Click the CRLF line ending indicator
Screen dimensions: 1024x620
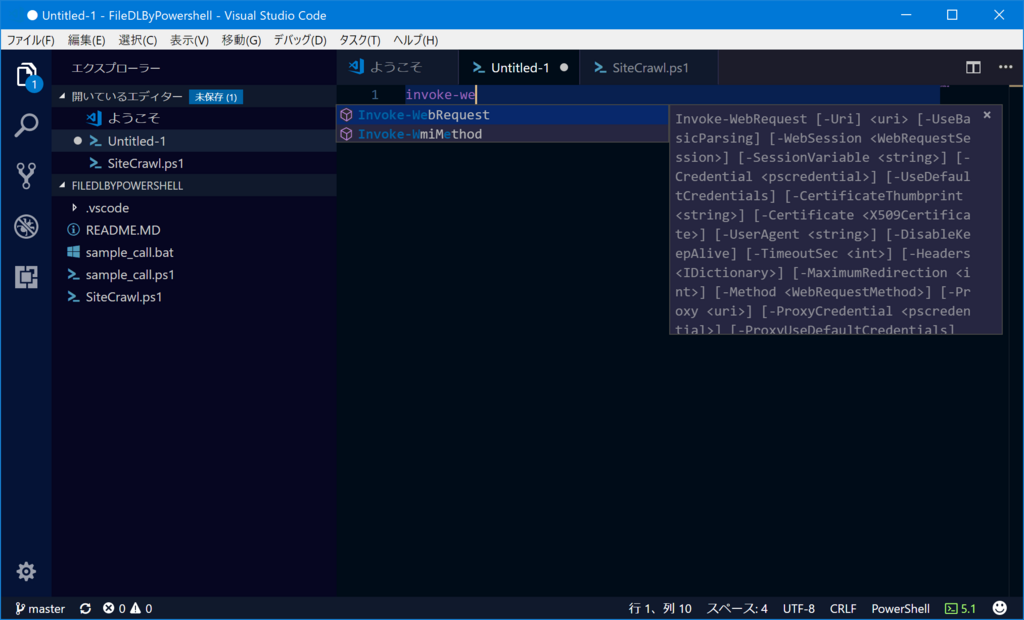click(x=842, y=608)
